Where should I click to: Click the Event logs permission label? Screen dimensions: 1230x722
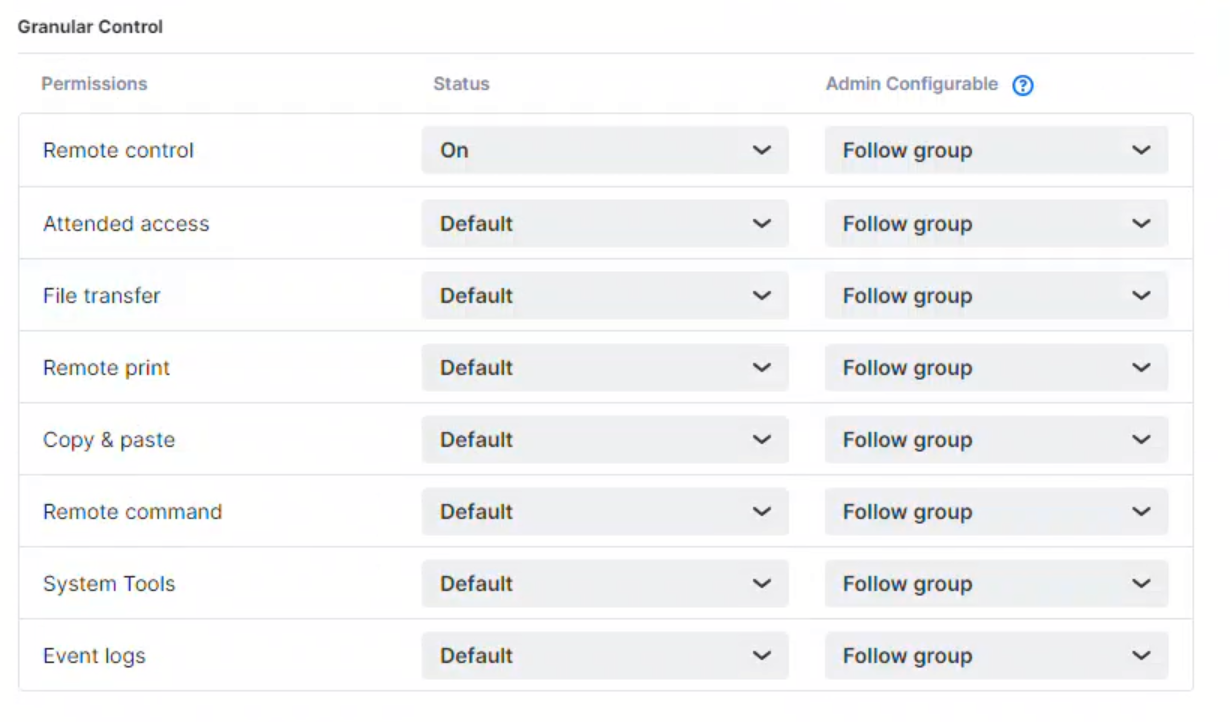pos(94,656)
